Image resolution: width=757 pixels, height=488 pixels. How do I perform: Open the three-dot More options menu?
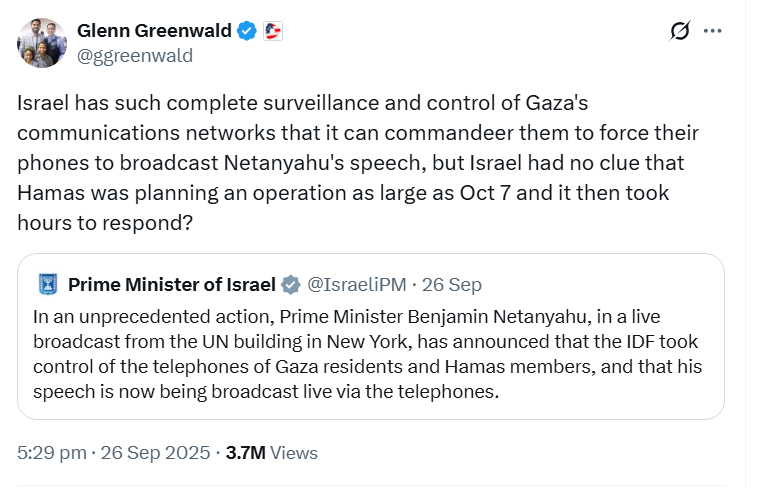(712, 31)
